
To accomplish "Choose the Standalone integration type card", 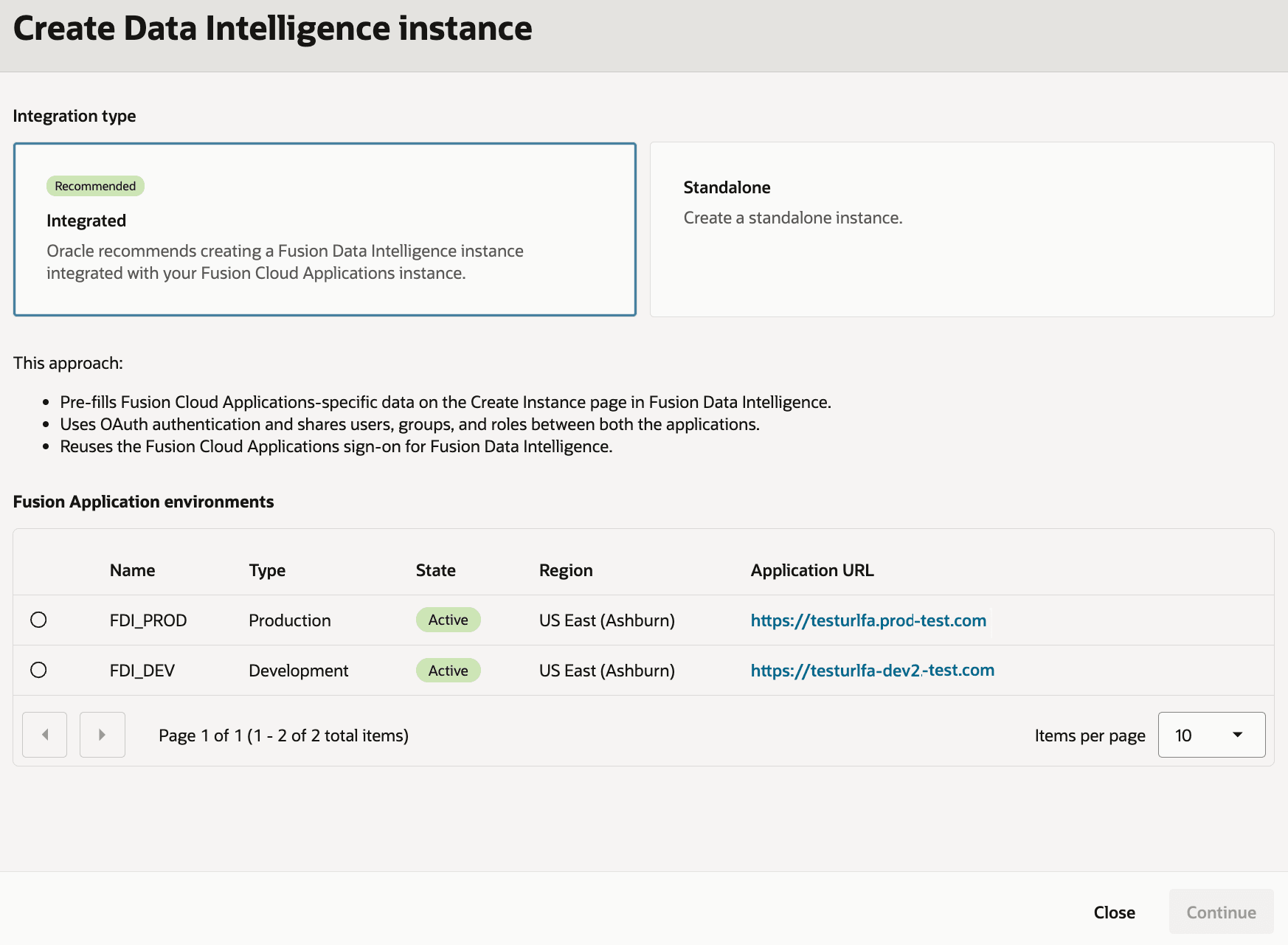I will pos(962,229).
